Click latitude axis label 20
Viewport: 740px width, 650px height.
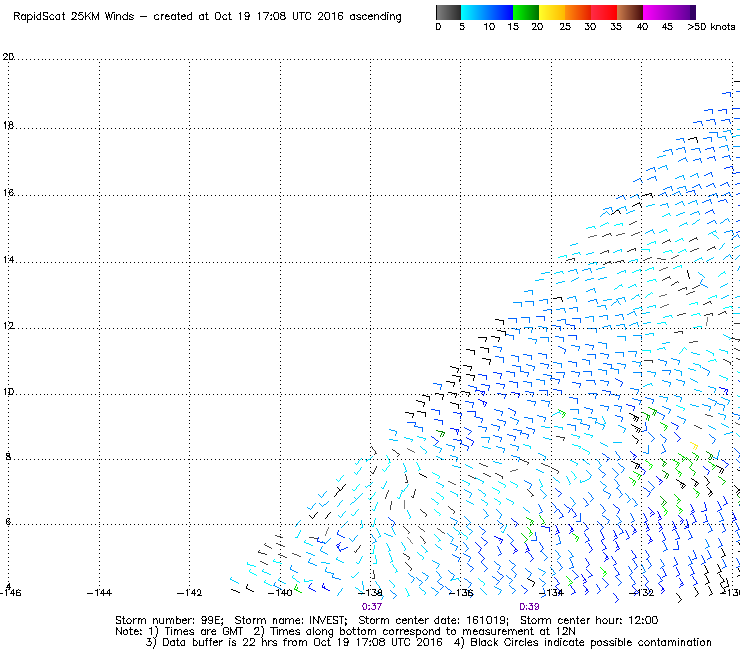[x=8, y=57]
